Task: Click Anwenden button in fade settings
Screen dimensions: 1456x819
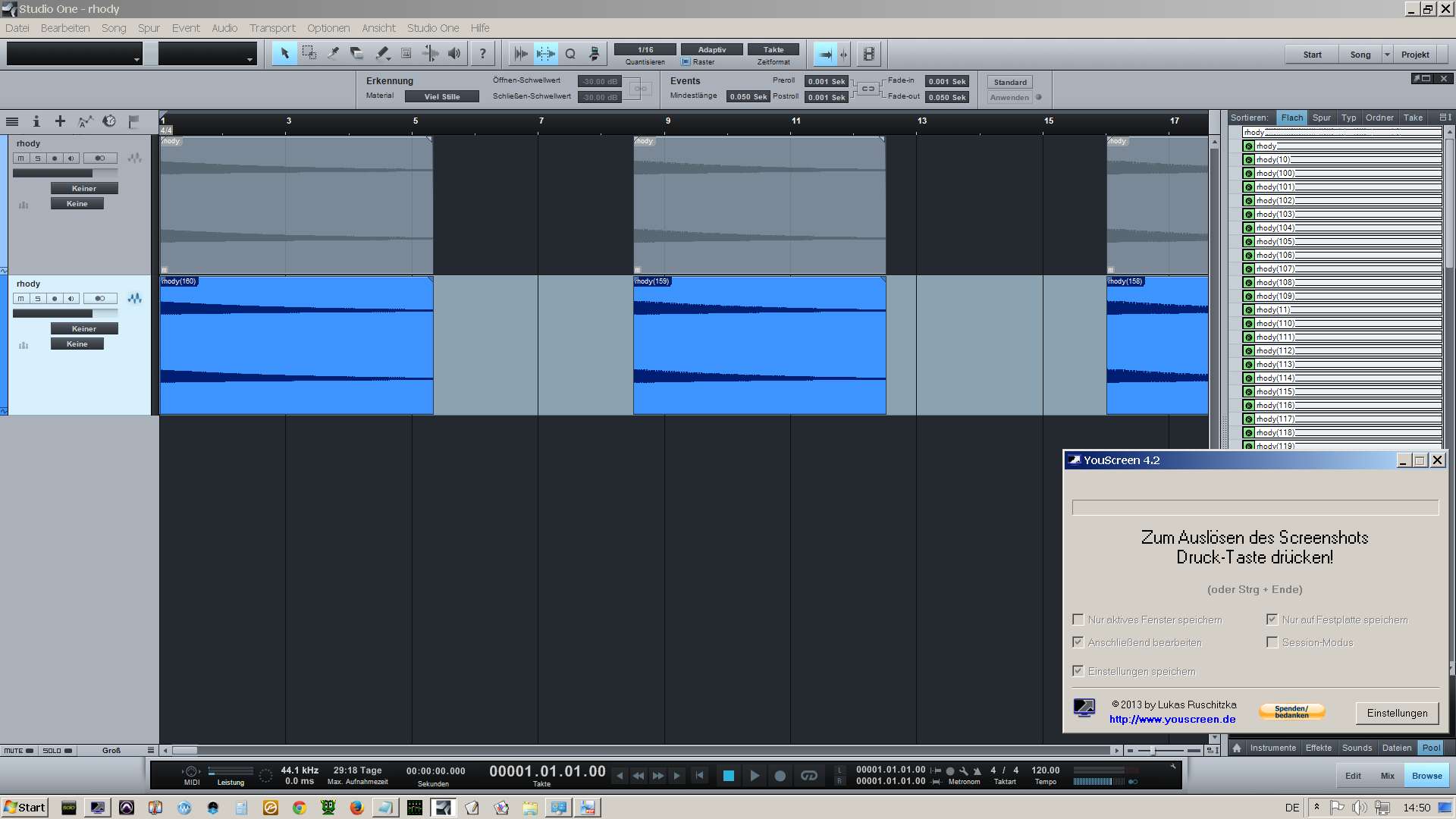Action: [1009, 97]
